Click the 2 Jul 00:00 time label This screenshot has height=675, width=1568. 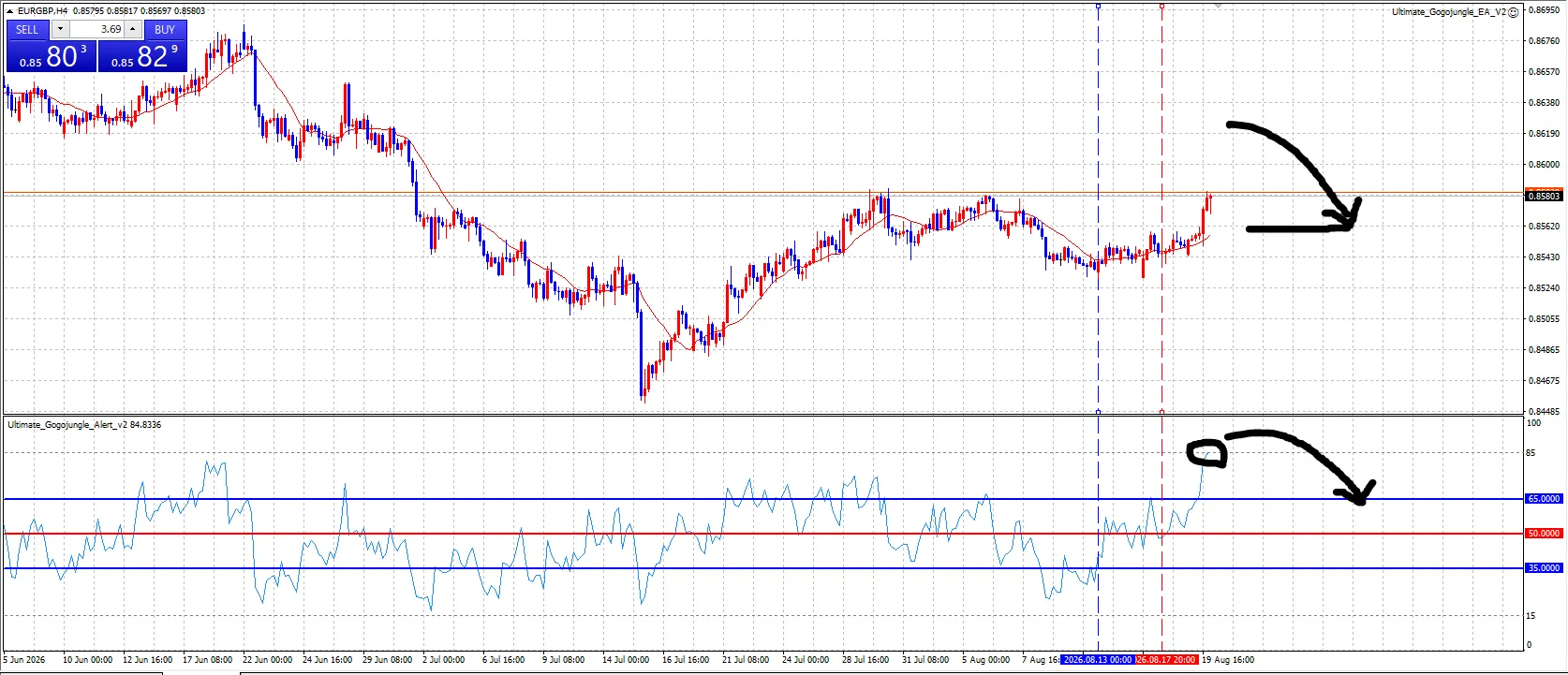[x=443, y=660]
